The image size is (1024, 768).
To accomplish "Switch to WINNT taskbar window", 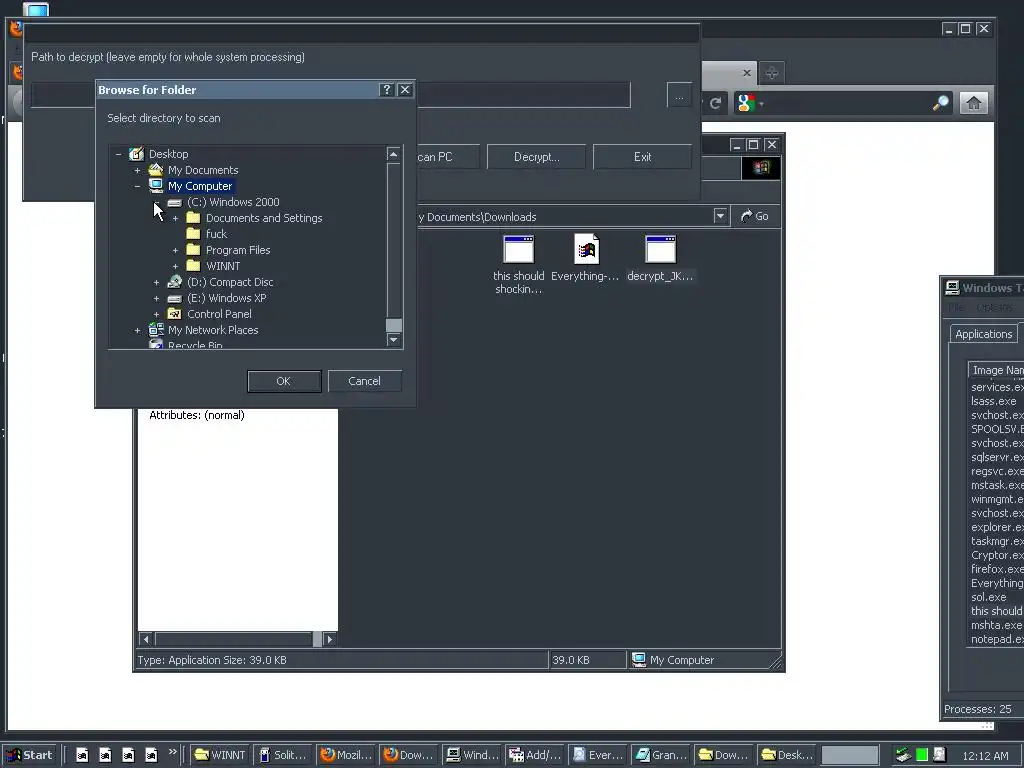I will tap(219, 755).
